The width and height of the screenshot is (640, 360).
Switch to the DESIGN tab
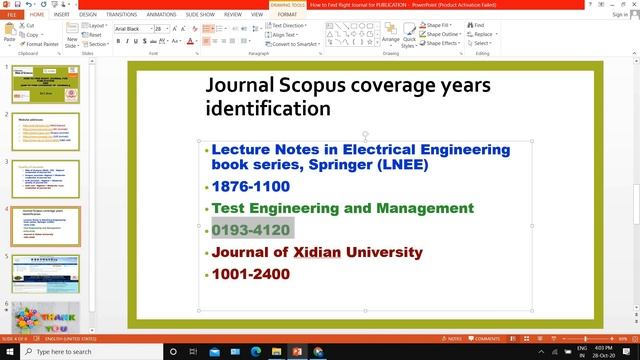(x=88, y=14)
